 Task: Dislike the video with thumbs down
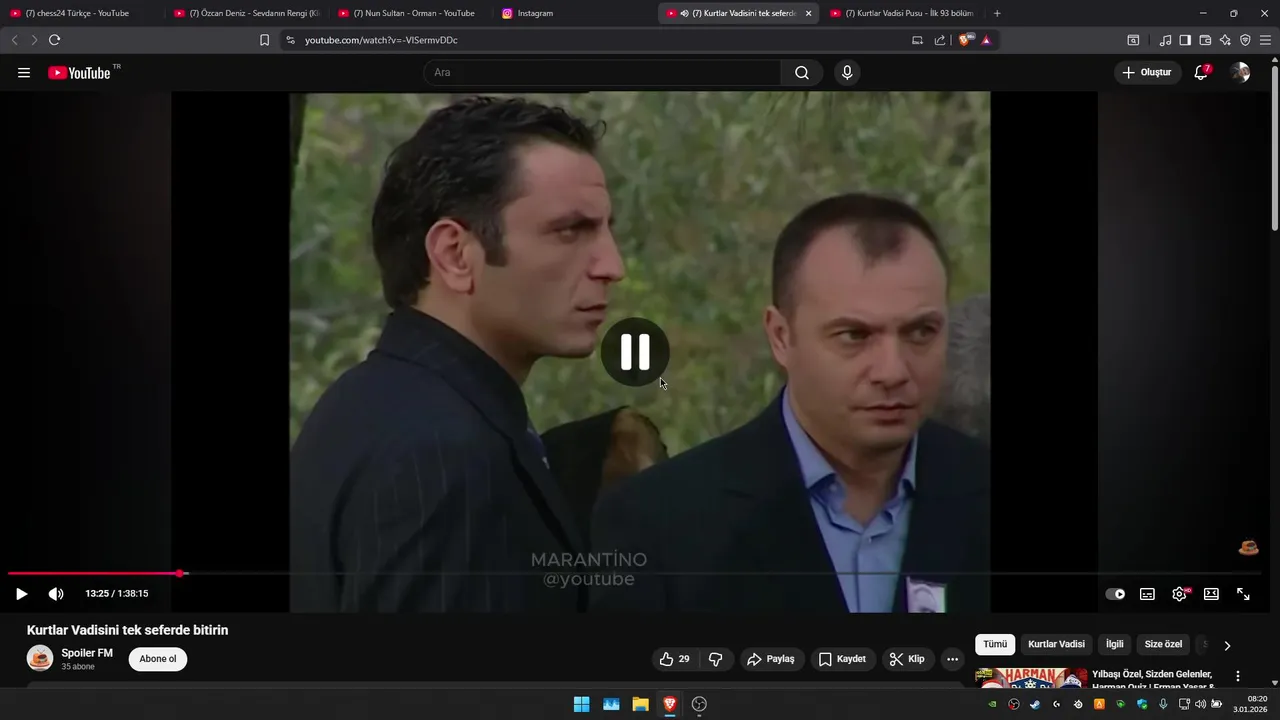pos(716,659)
